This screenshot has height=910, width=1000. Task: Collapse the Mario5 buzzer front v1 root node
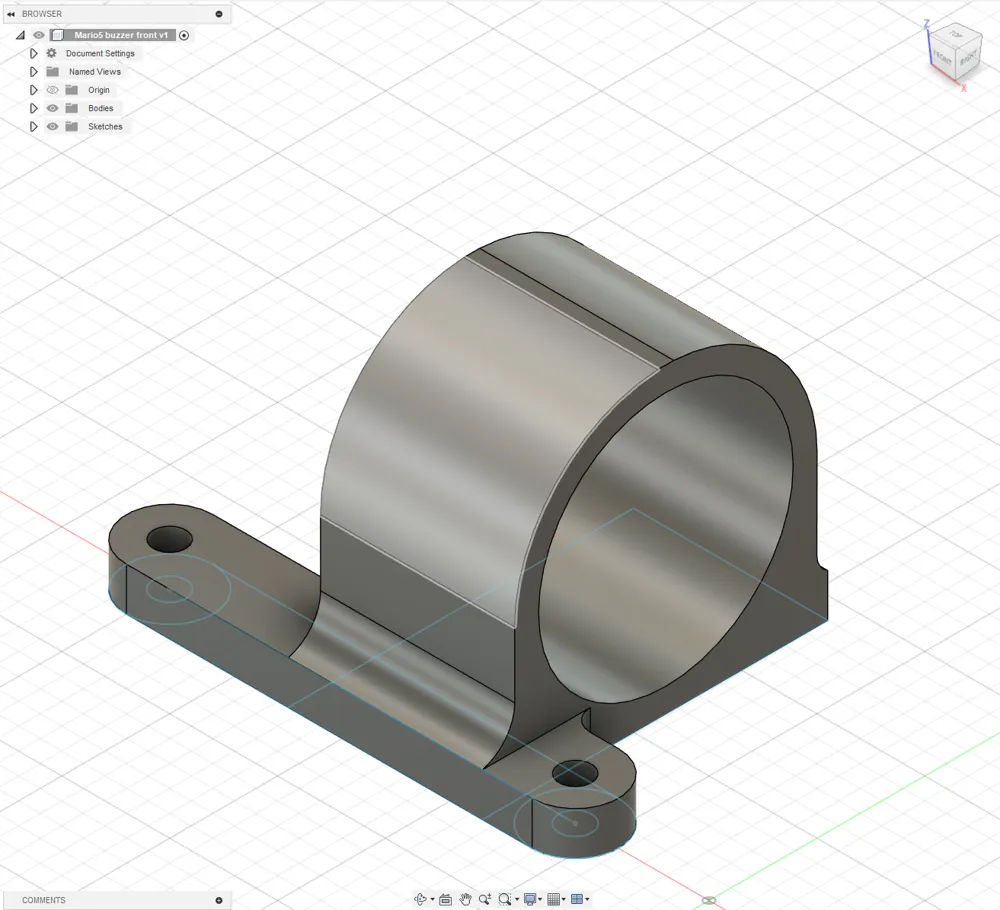[20, 36]
